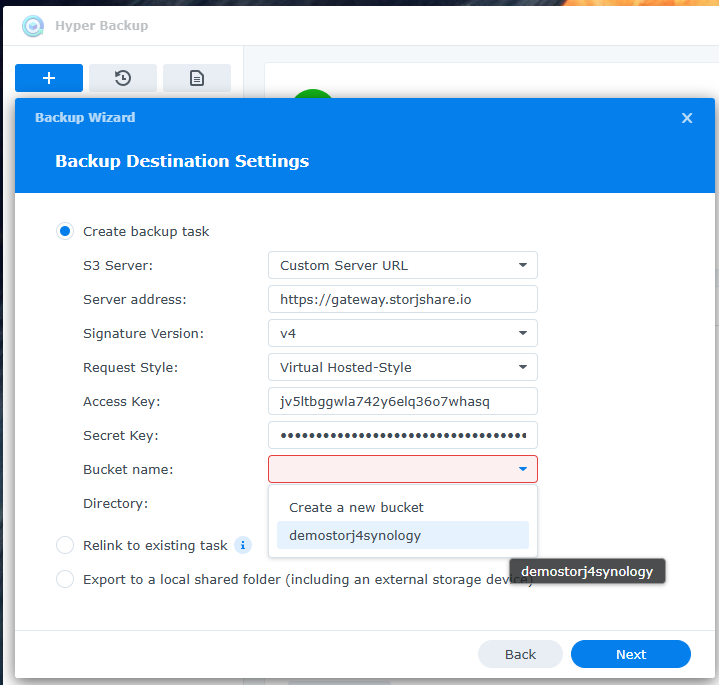Image resolution: width=719 pixels, height=685 pixels.
Task: Collapse the Bucket name dropdown
Action: [522, 469]
